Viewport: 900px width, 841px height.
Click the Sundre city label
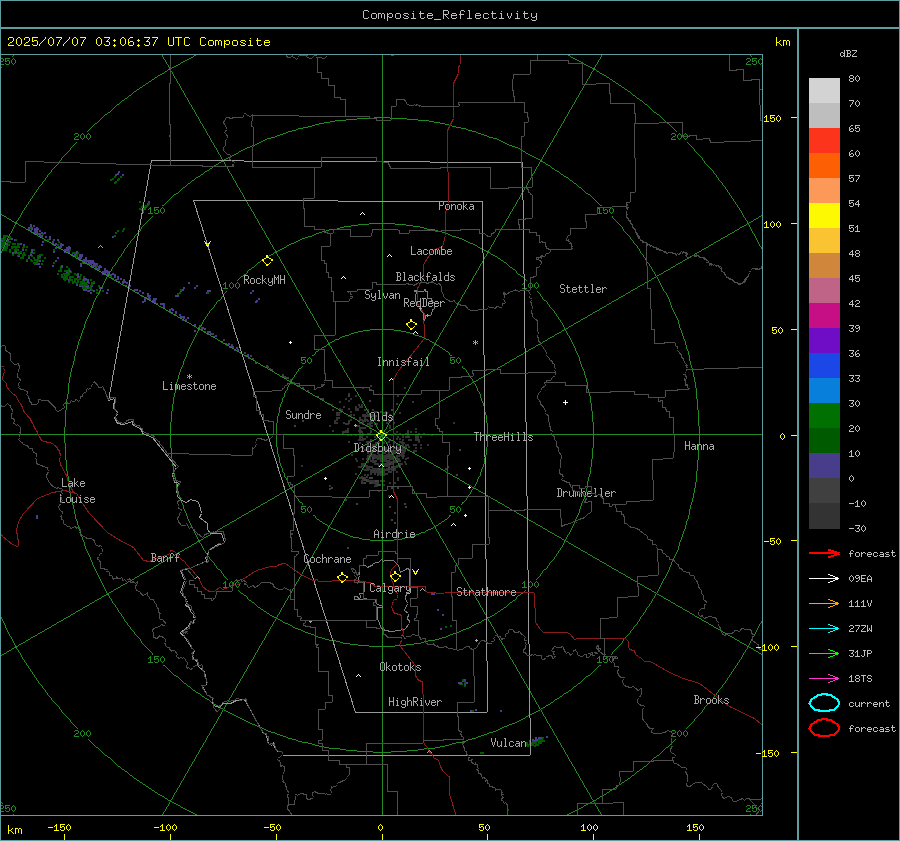point(303,415)
